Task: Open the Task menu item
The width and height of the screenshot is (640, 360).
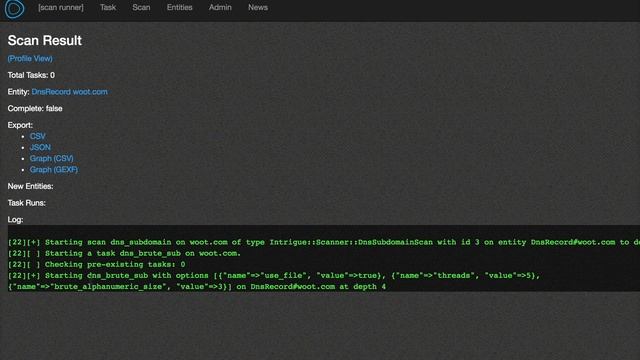Action: tap(108, 7)
